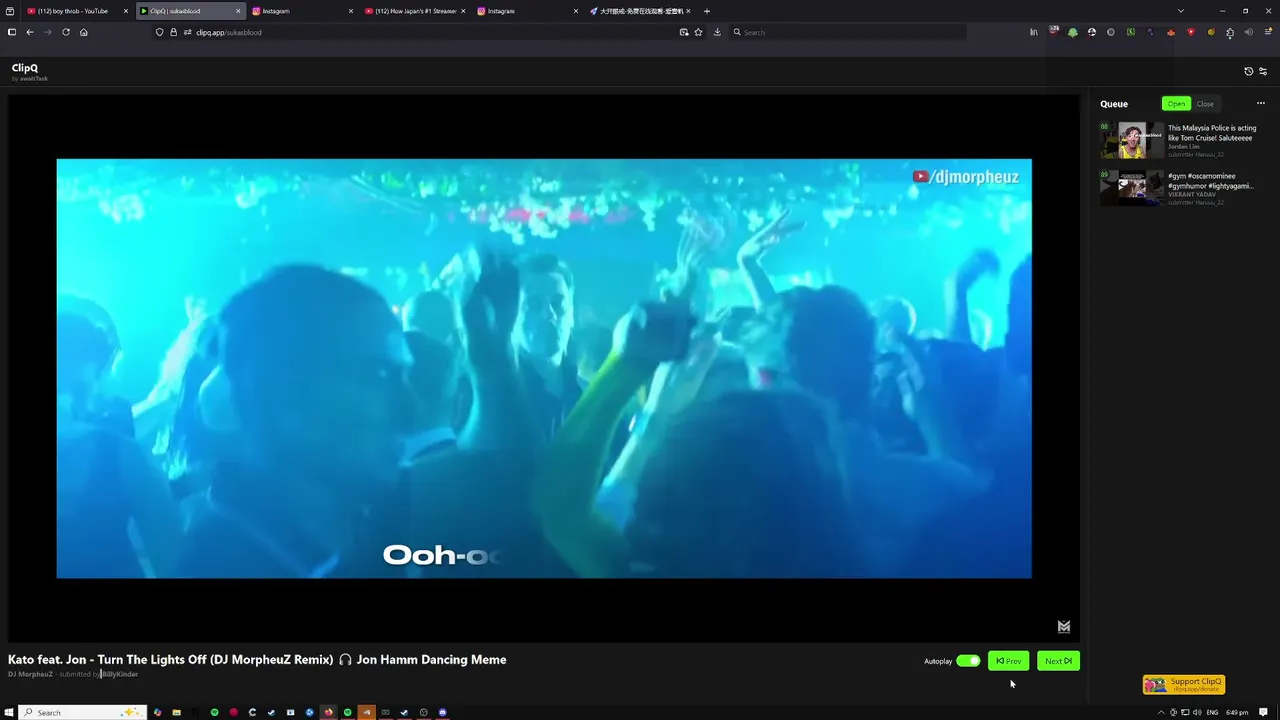Open File Explorer from the taskbar
Screen dimensions: 1280x720
pyautogui.click(x=176, y=712)
